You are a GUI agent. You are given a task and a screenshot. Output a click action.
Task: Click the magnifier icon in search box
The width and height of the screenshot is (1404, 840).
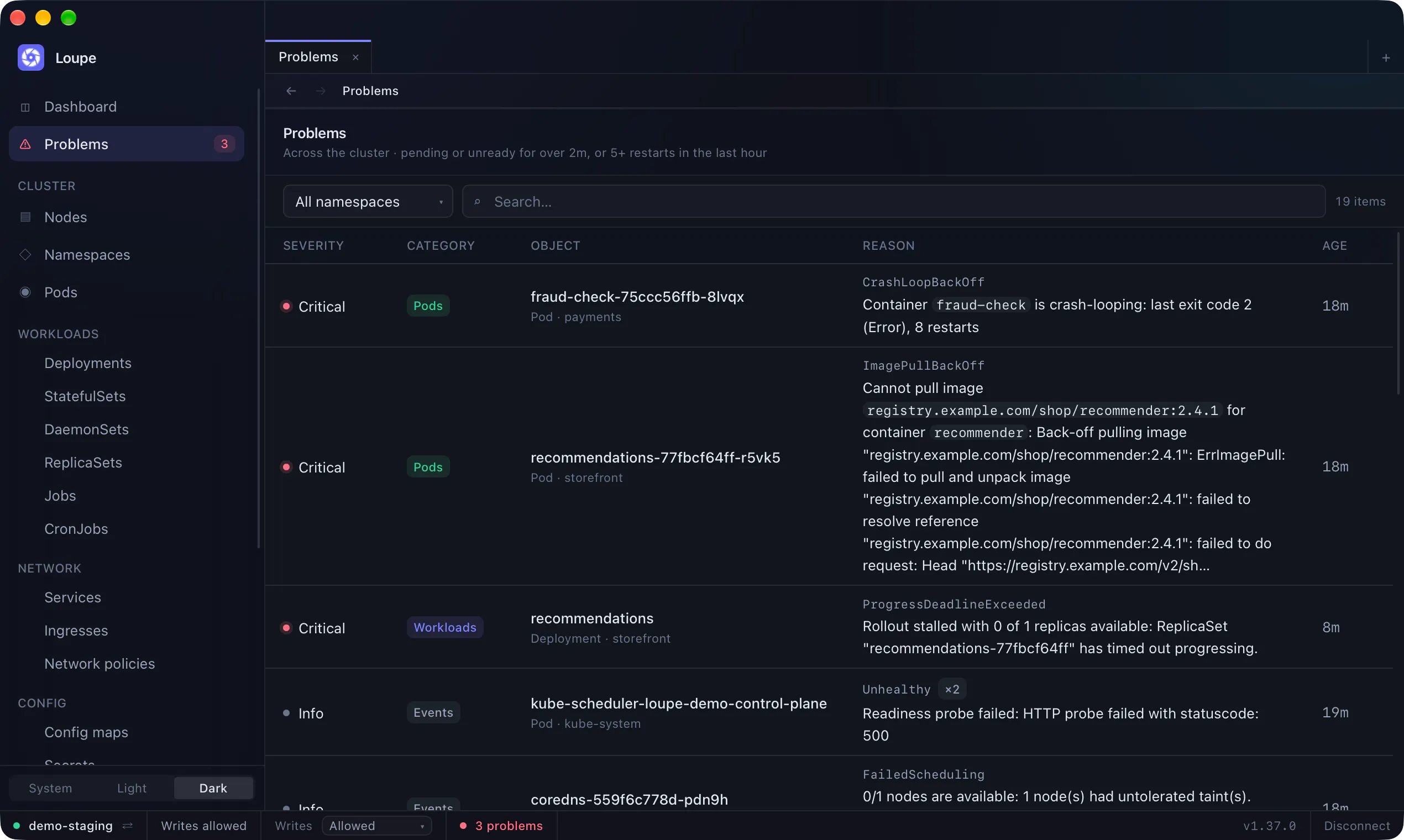[477, 202]
